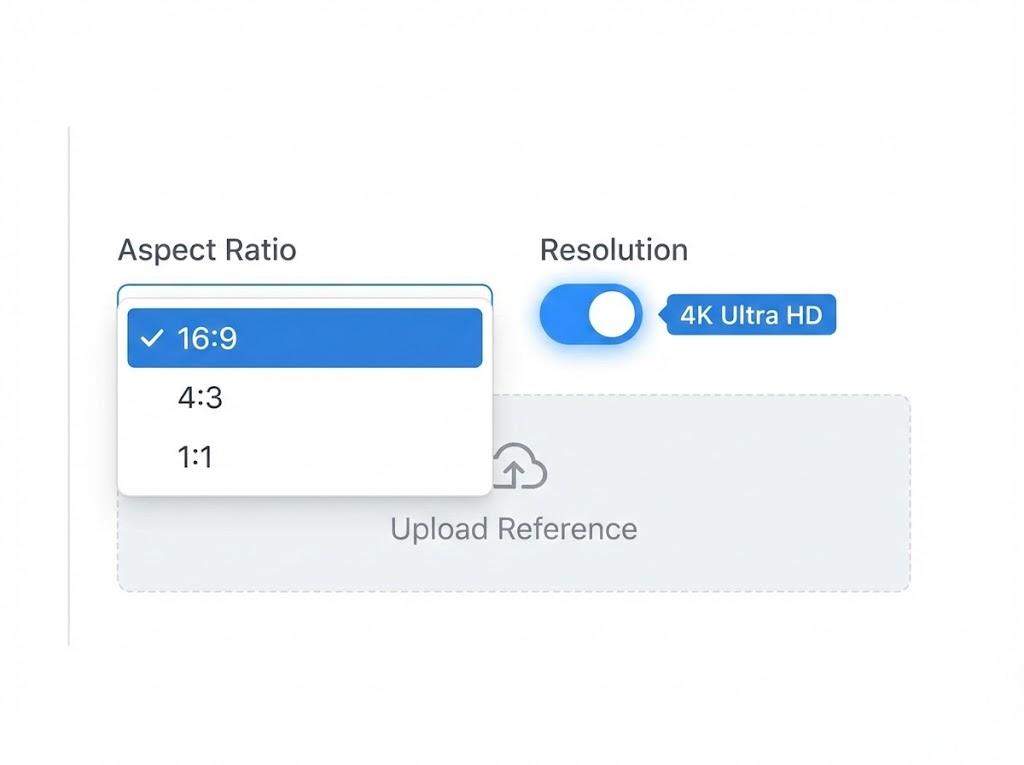Click the dashed upload drop zone
The image size is (1024, 765).
coord(700,492)
